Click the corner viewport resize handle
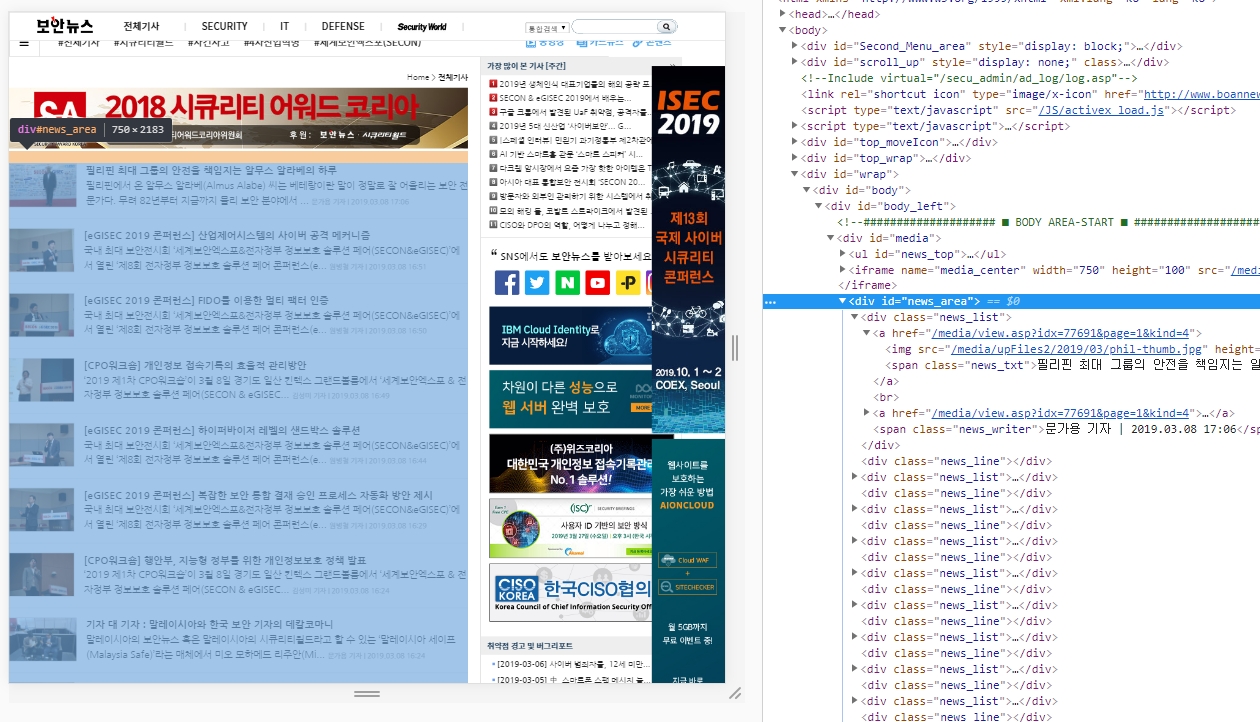 (x=734, y=693)
